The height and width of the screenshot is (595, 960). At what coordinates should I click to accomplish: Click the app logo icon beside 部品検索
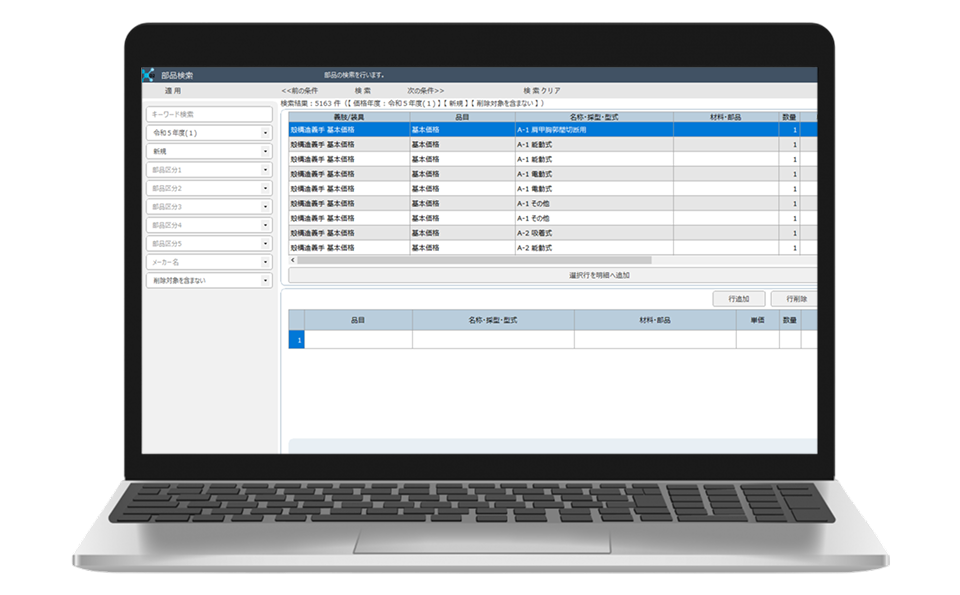pyautogui.click(x=149, y=75)
